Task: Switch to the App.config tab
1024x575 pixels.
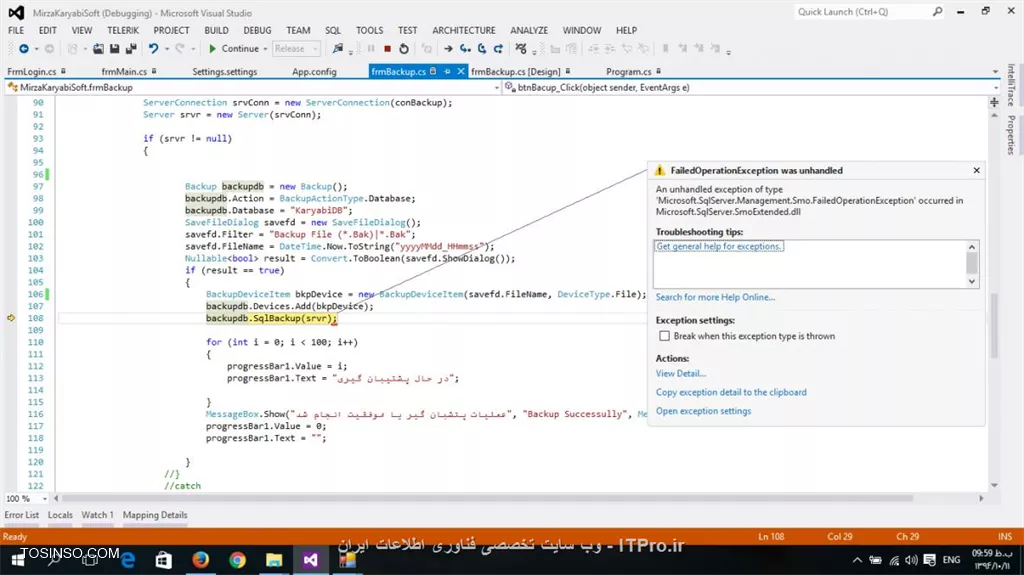Action: tap(314, 71)
